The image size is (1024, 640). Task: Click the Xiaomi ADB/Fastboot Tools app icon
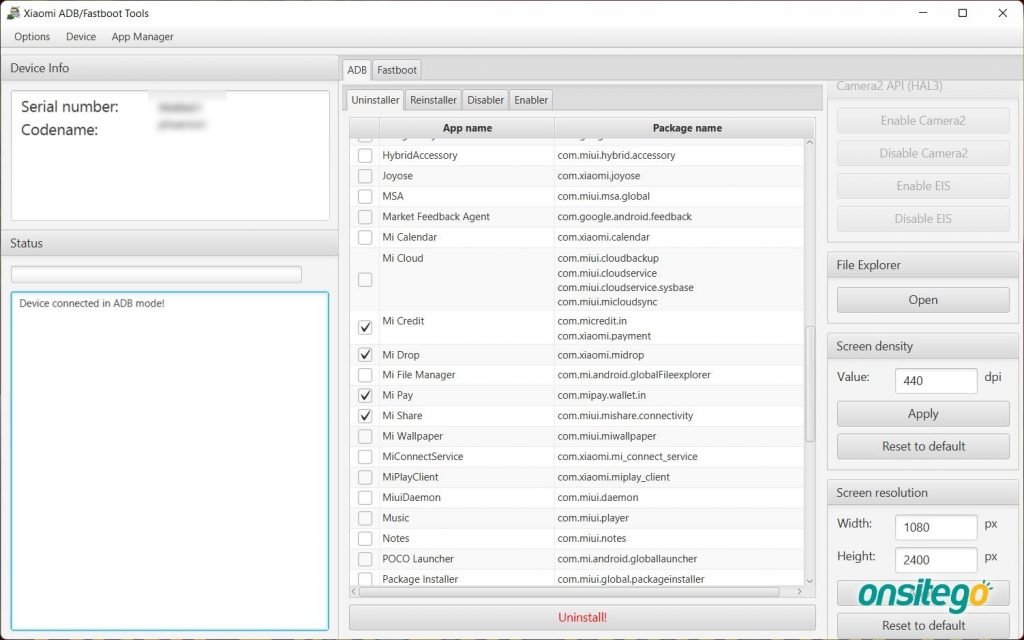click(x=13, y=14)
